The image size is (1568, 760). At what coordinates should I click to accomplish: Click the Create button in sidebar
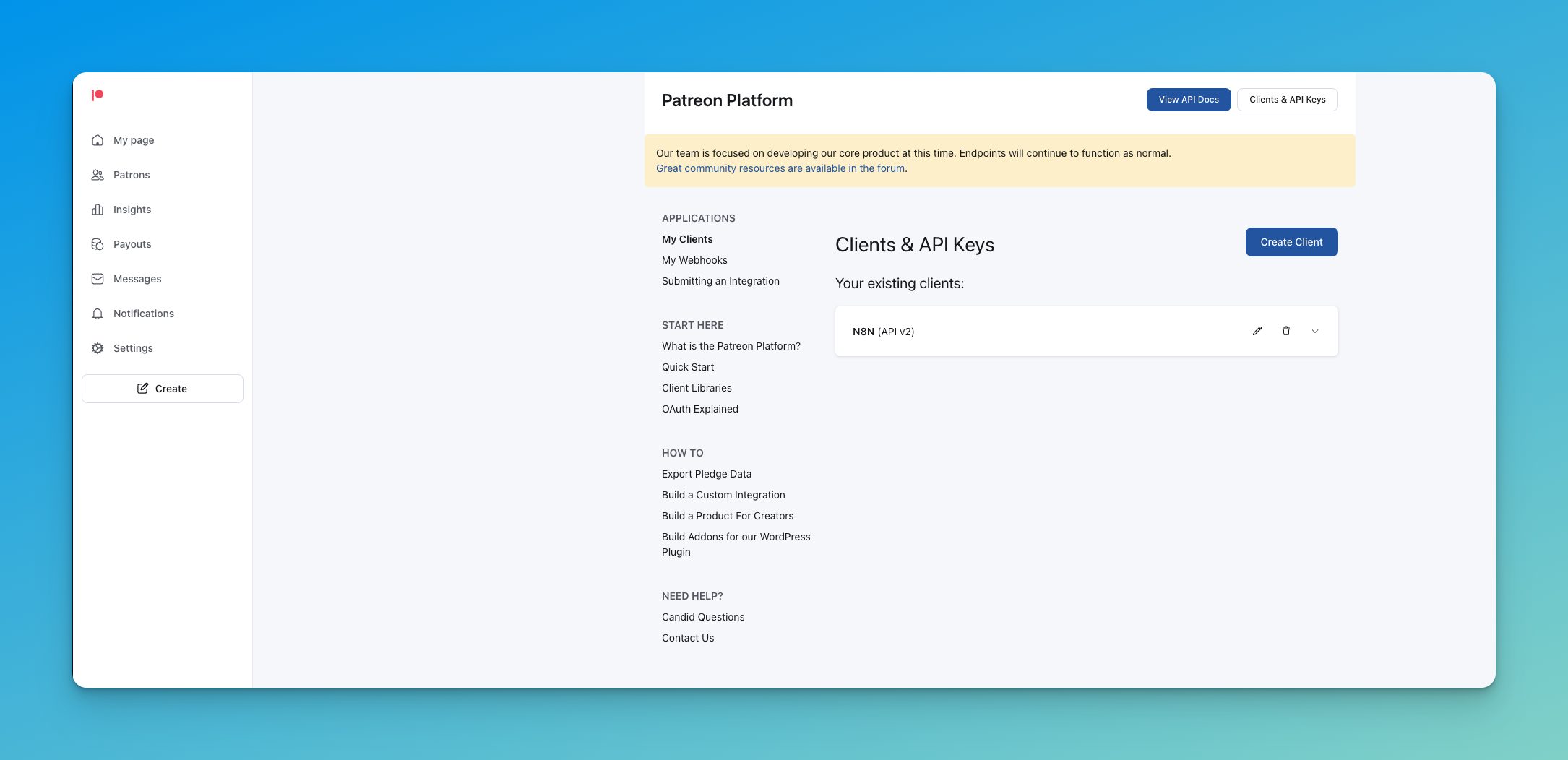(163, 389)
